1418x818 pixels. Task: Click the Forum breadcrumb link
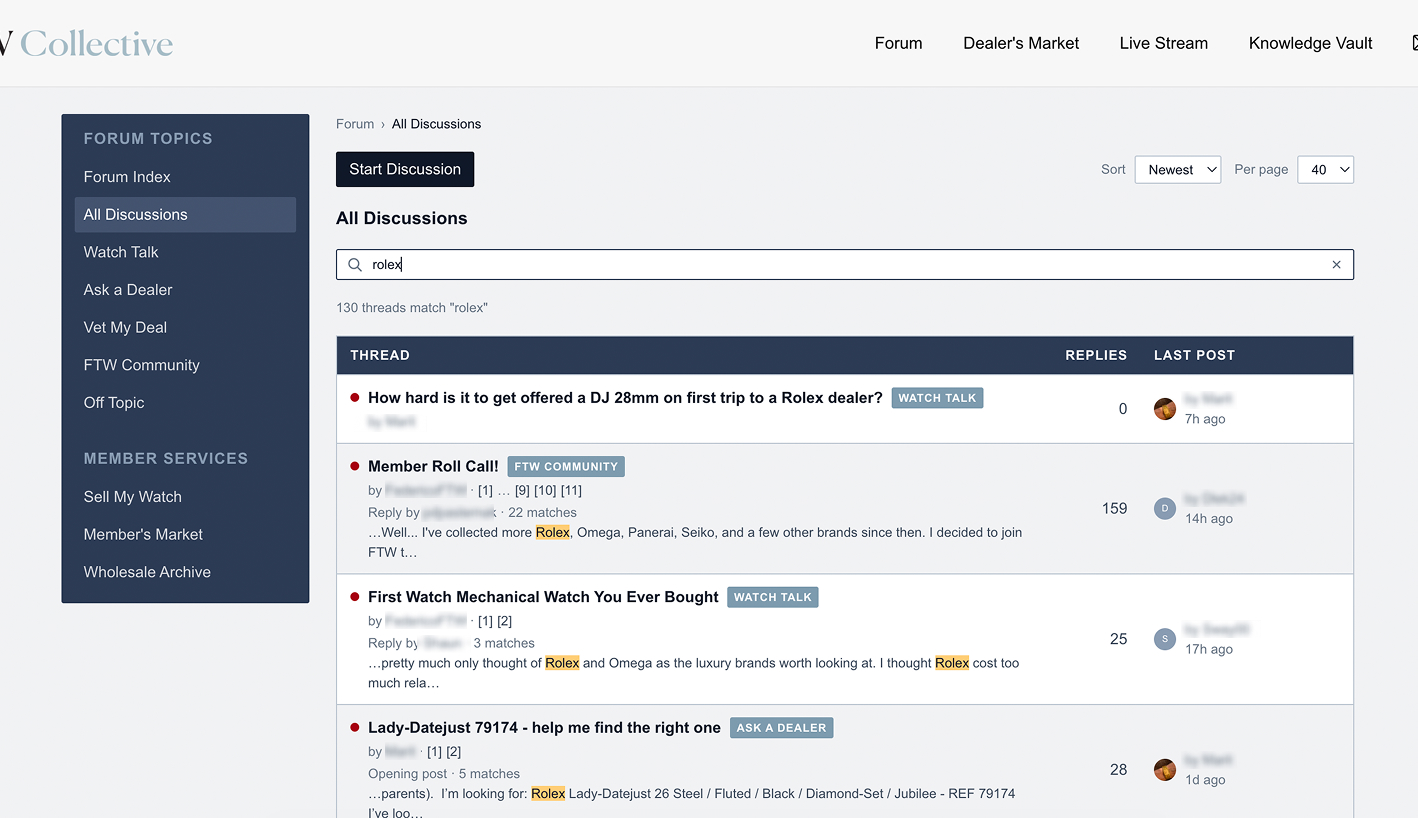[355, 124]
